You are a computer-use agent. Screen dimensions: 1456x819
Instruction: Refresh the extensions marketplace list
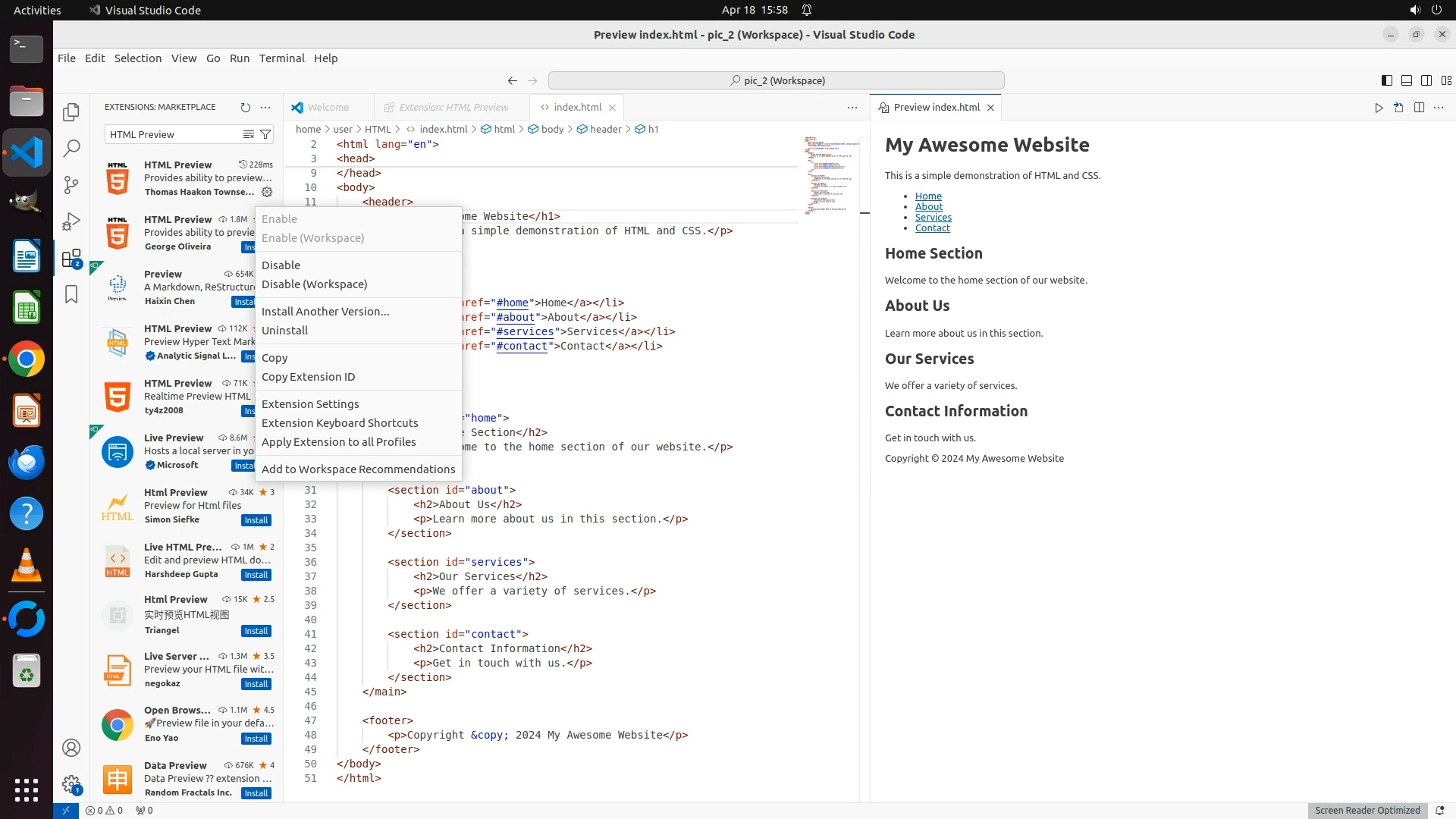coord(245,108)
